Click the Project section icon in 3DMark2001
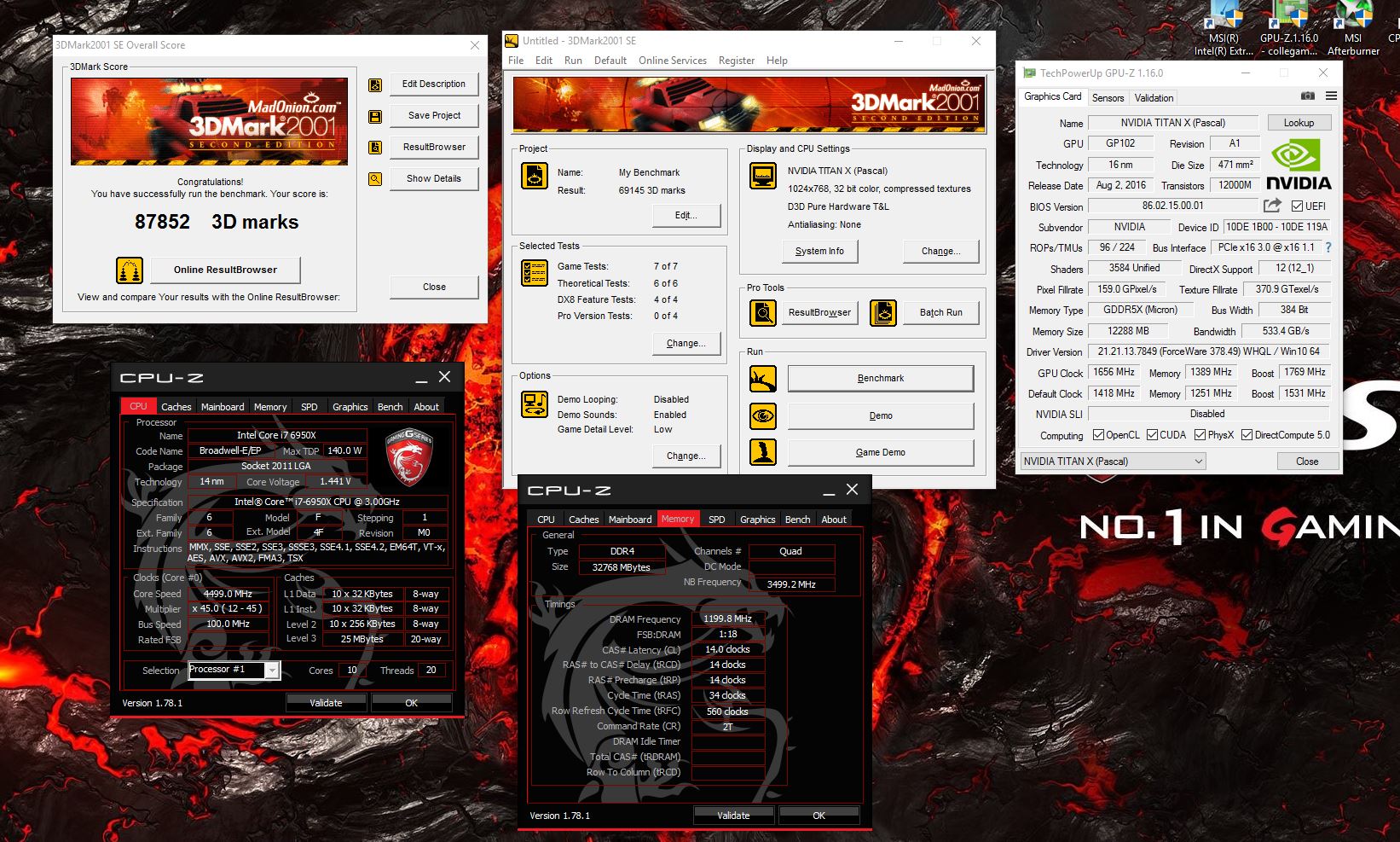This screenshot has height=842, width=1400. pos(535,176)
